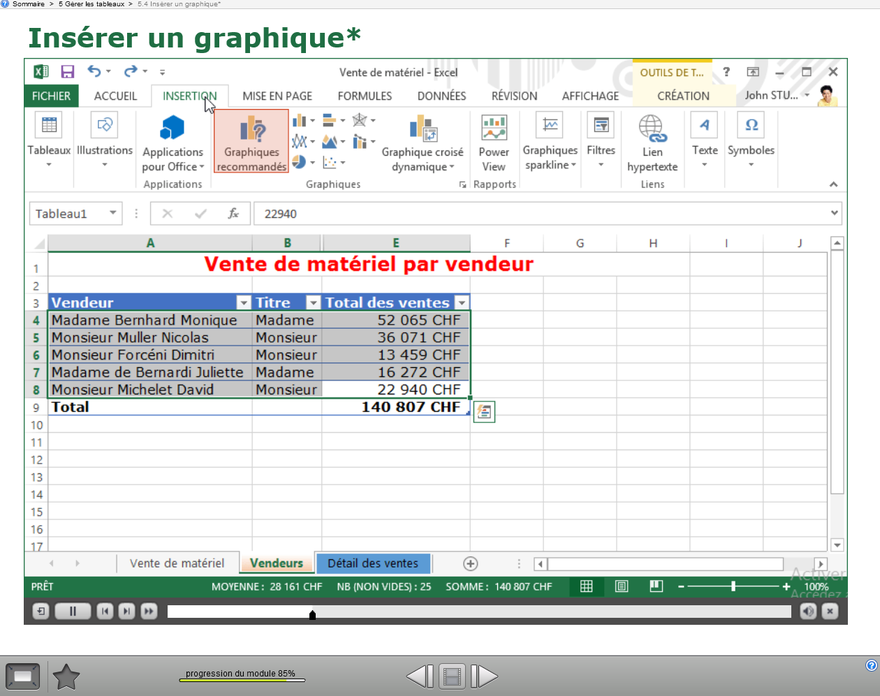Click the zoom slider in status bar
The width and height of the screenshot is (880, 696).
(733, 587)
